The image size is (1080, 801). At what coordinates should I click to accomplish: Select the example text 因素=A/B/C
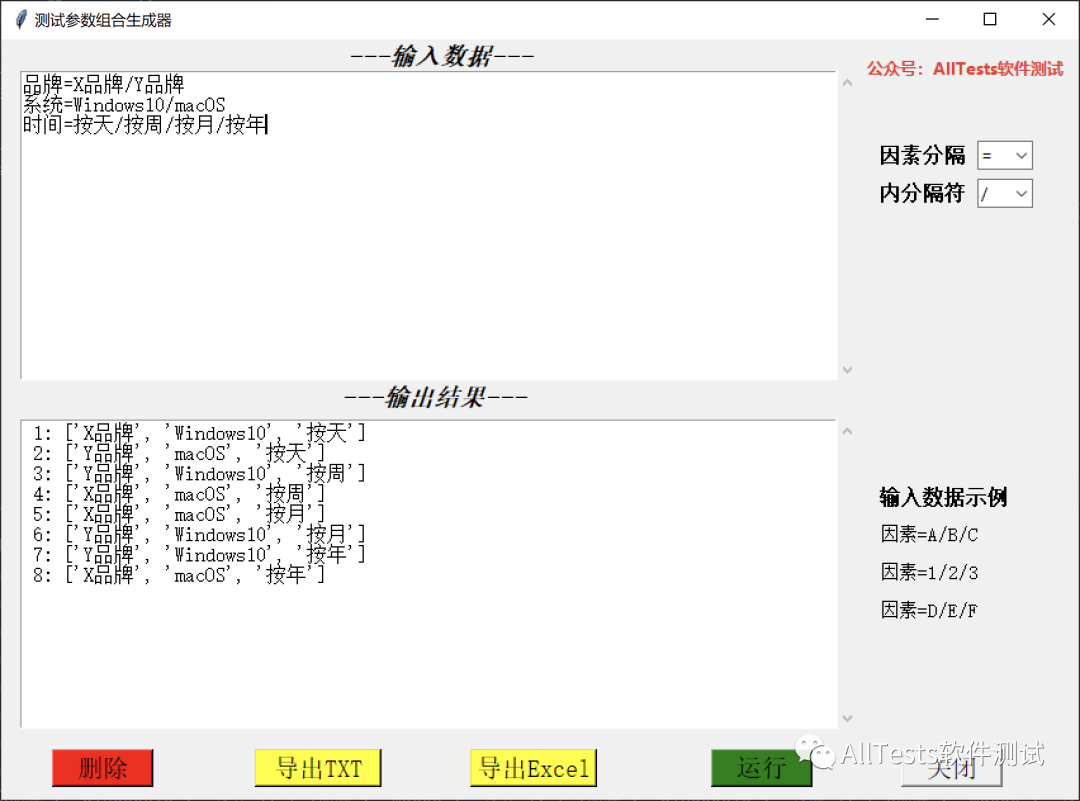pos(929,535)
